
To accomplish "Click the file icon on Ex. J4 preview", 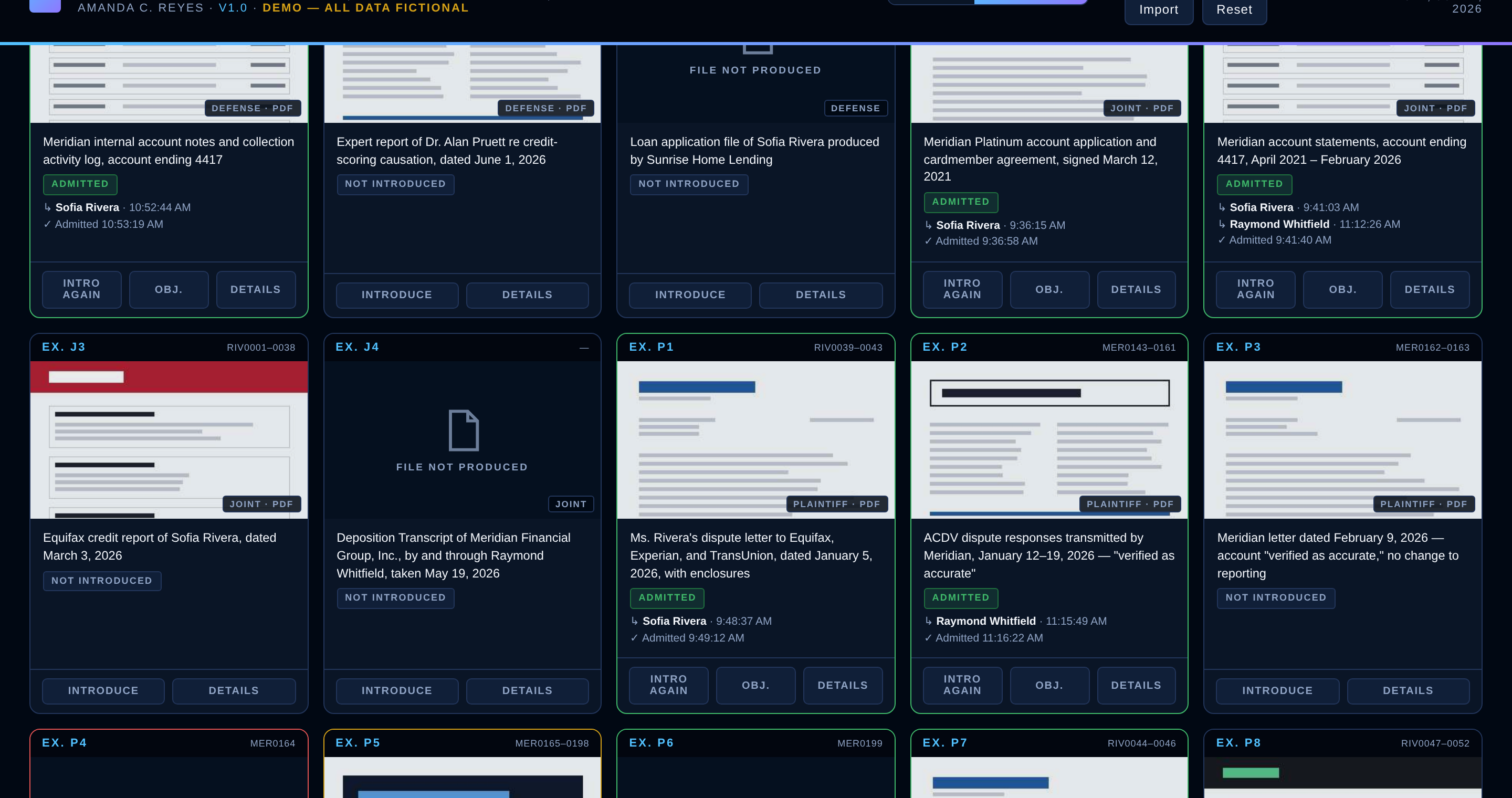I will (x=463, y=430).
